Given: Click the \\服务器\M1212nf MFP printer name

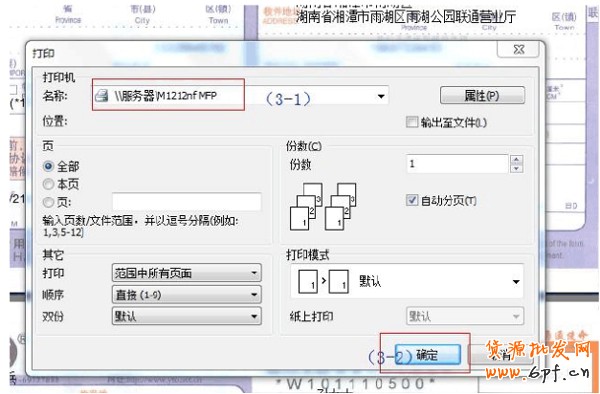Looking at the screenshot, I should [166, 96].
